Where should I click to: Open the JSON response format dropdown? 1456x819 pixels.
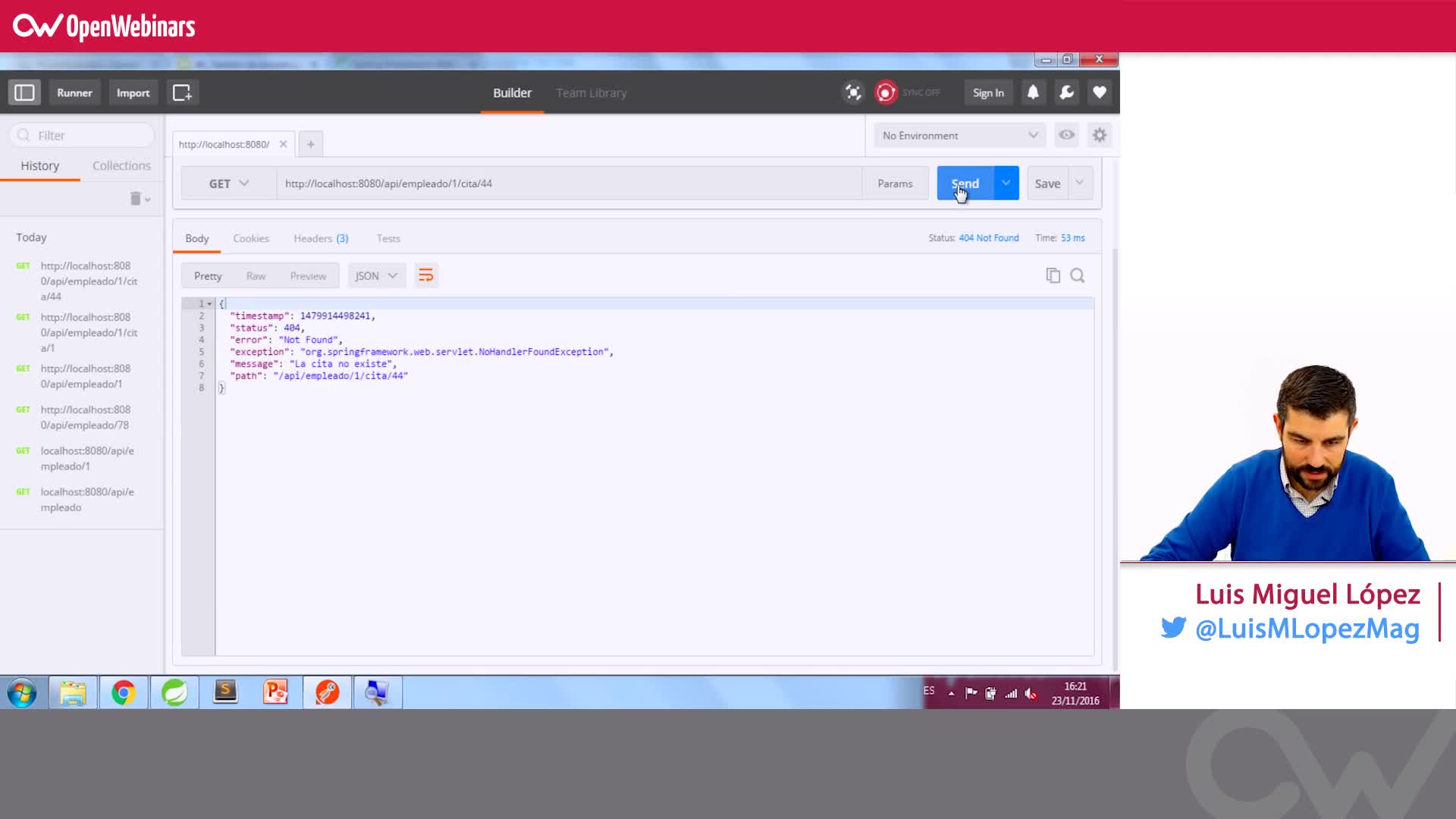(375, 275)
